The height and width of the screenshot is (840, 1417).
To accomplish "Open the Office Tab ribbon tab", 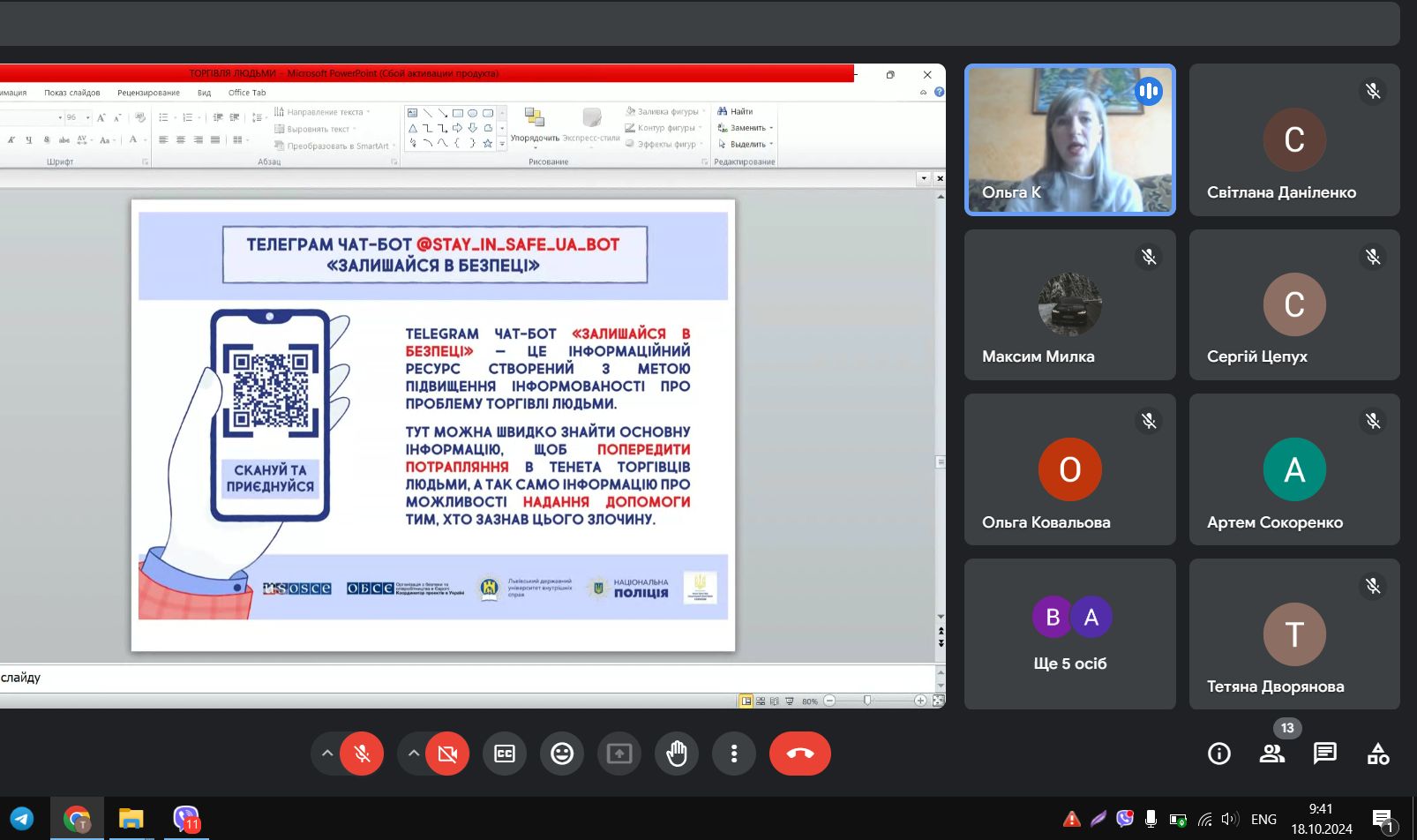I will (x=247, y=93).
